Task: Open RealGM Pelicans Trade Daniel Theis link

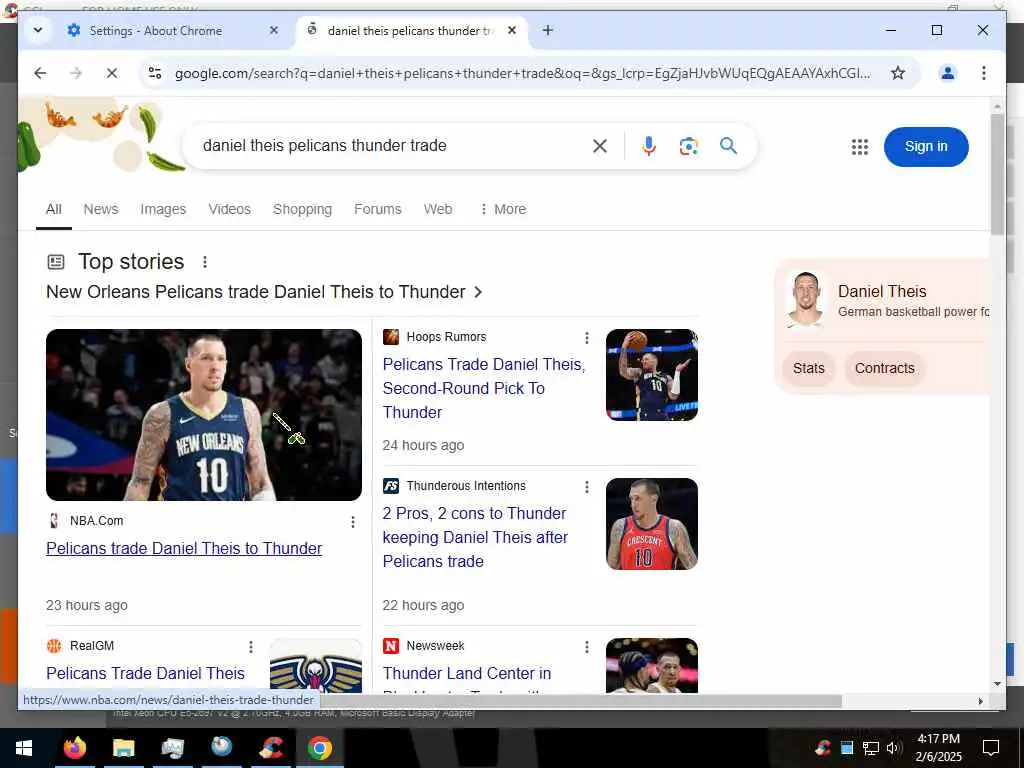Action: (x=145, y=673)
